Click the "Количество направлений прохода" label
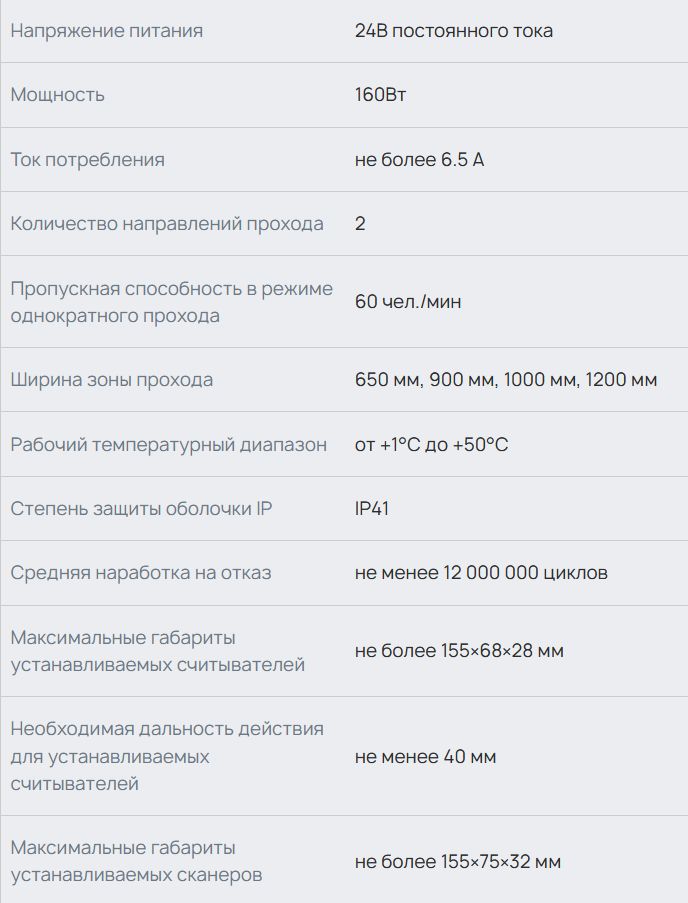The image size is (688, 903). [167, 224]
